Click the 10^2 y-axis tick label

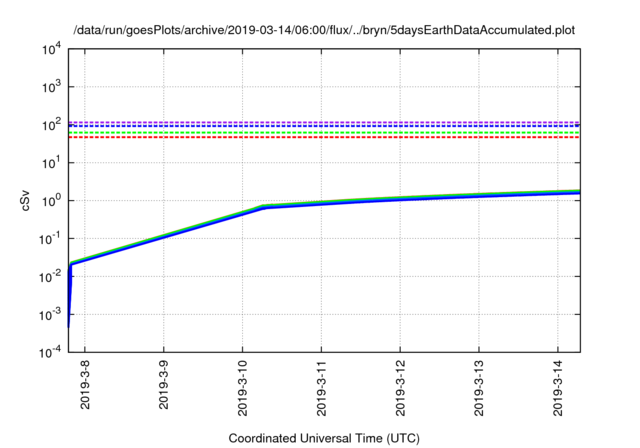click(x=51, y=125)
